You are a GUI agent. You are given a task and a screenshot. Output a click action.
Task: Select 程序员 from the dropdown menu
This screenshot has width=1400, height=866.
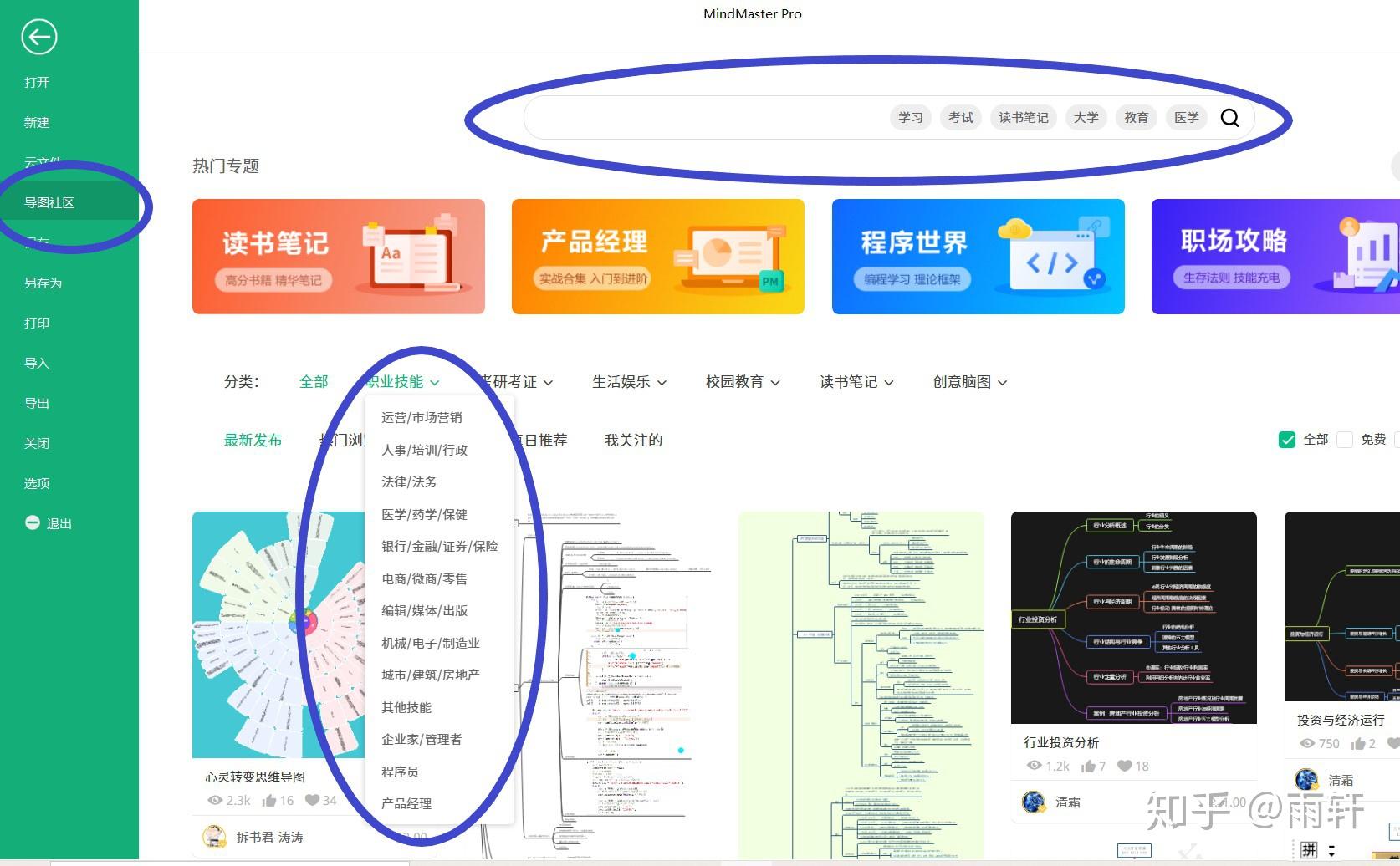tap(400, 772)
